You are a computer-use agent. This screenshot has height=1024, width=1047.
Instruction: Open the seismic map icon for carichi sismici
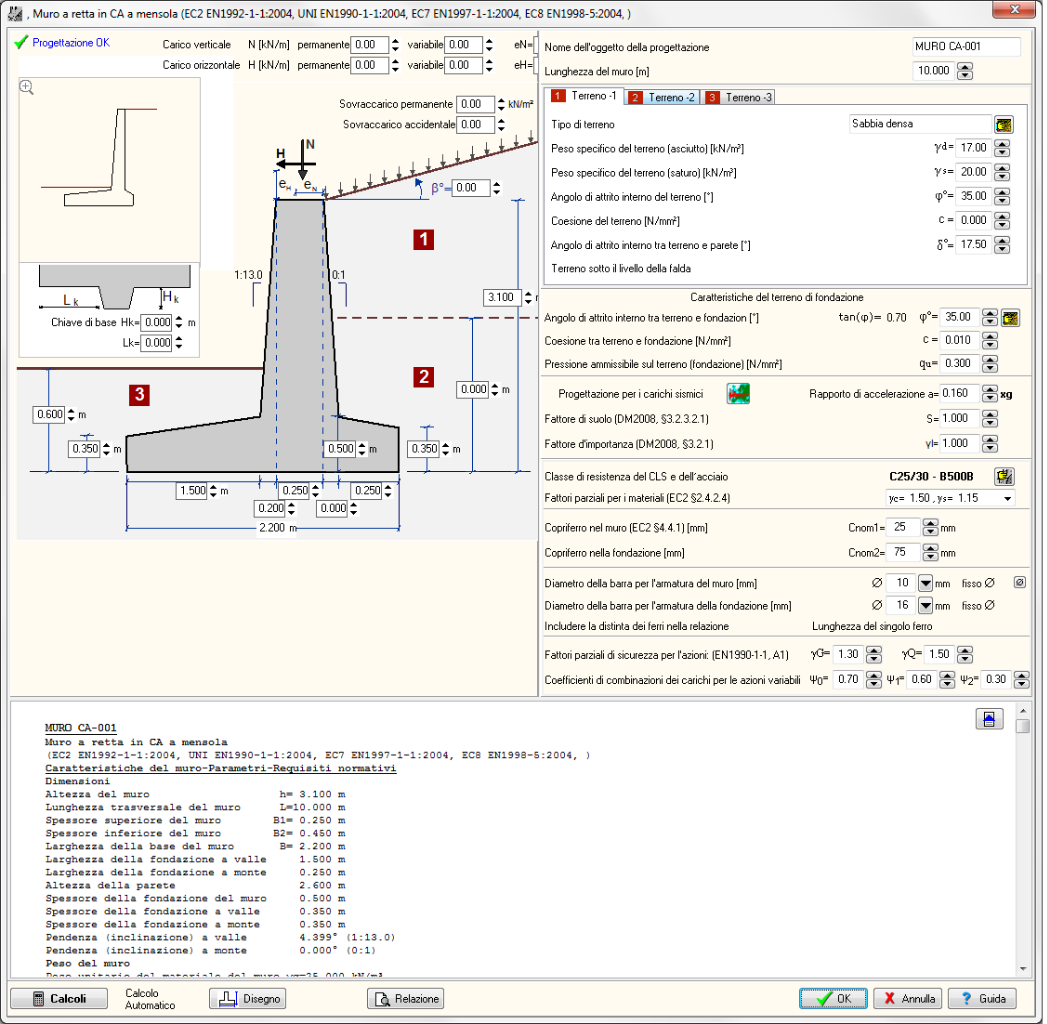738,393
